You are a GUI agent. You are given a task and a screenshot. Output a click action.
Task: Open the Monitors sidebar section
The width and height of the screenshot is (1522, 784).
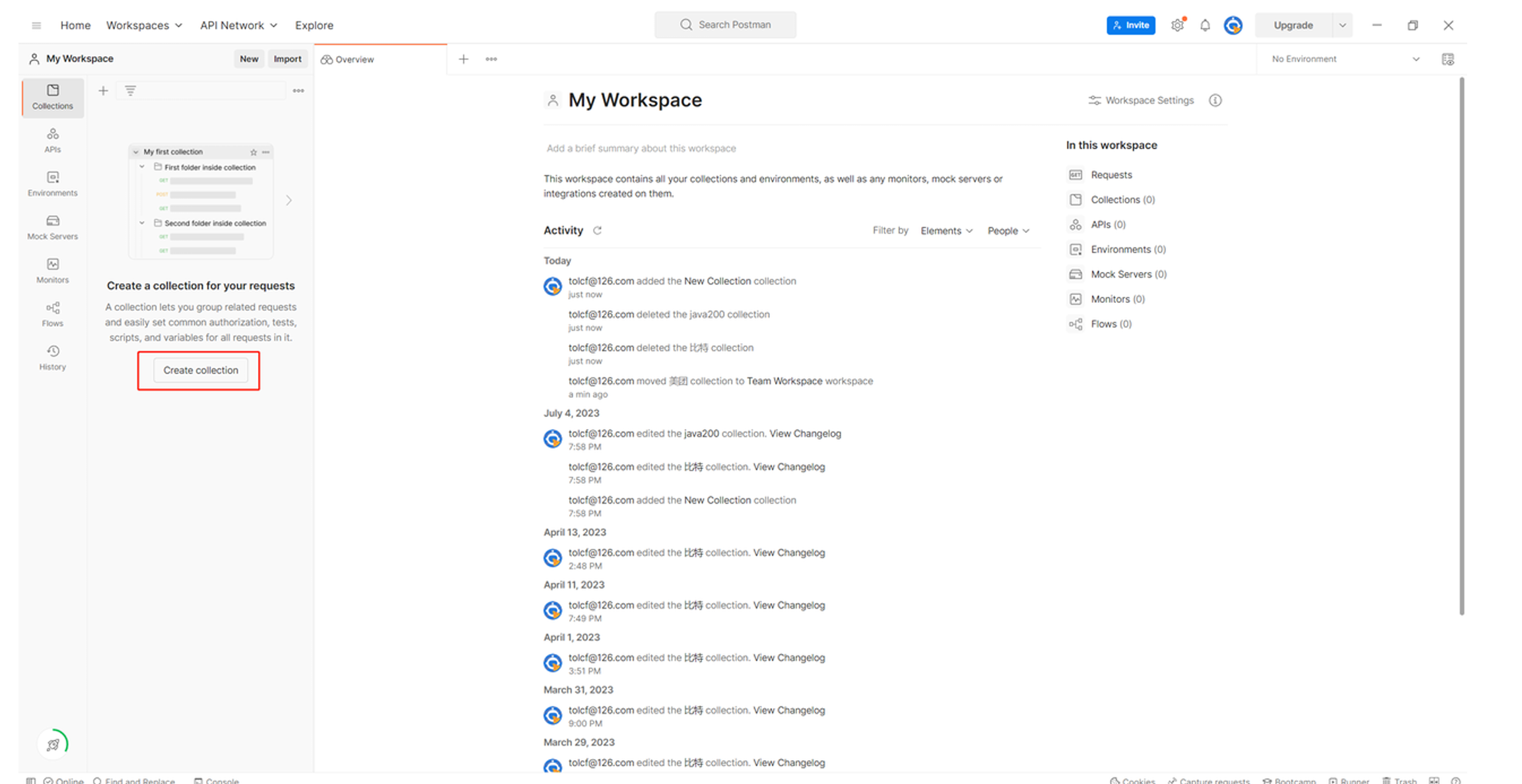point(53,271)
